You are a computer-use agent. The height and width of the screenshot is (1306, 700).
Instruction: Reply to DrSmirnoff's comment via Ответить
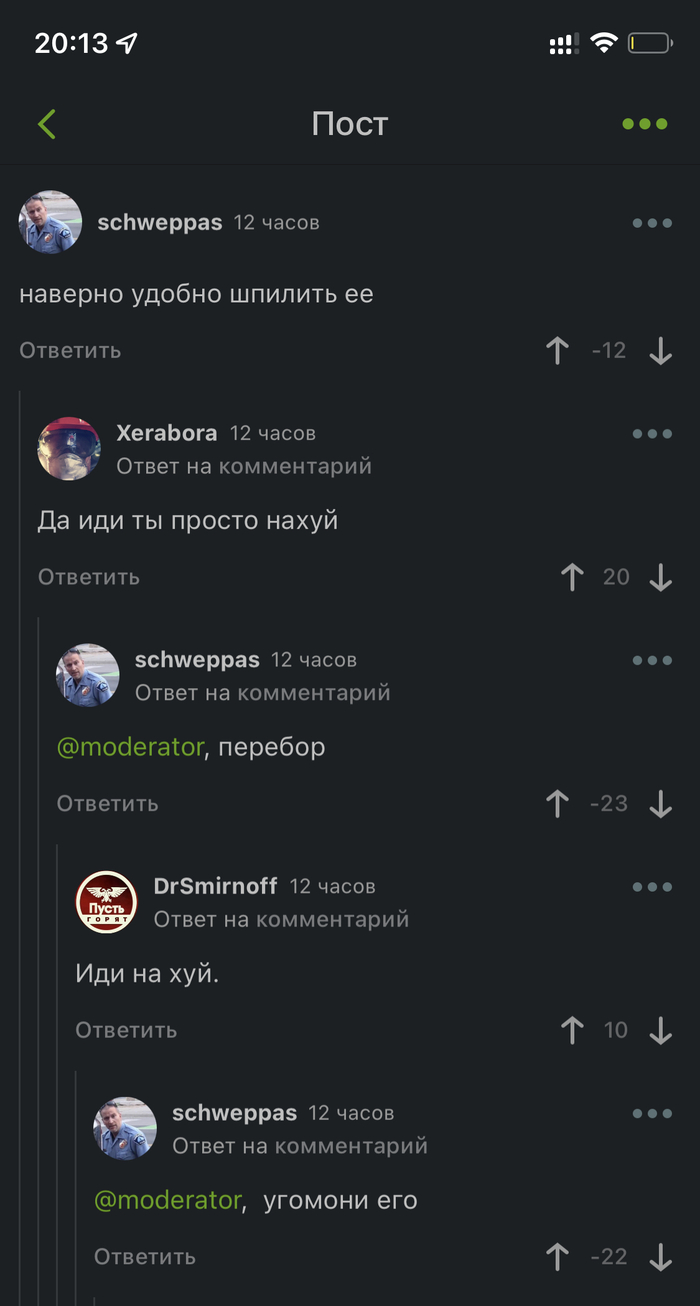coord(126,1030)
